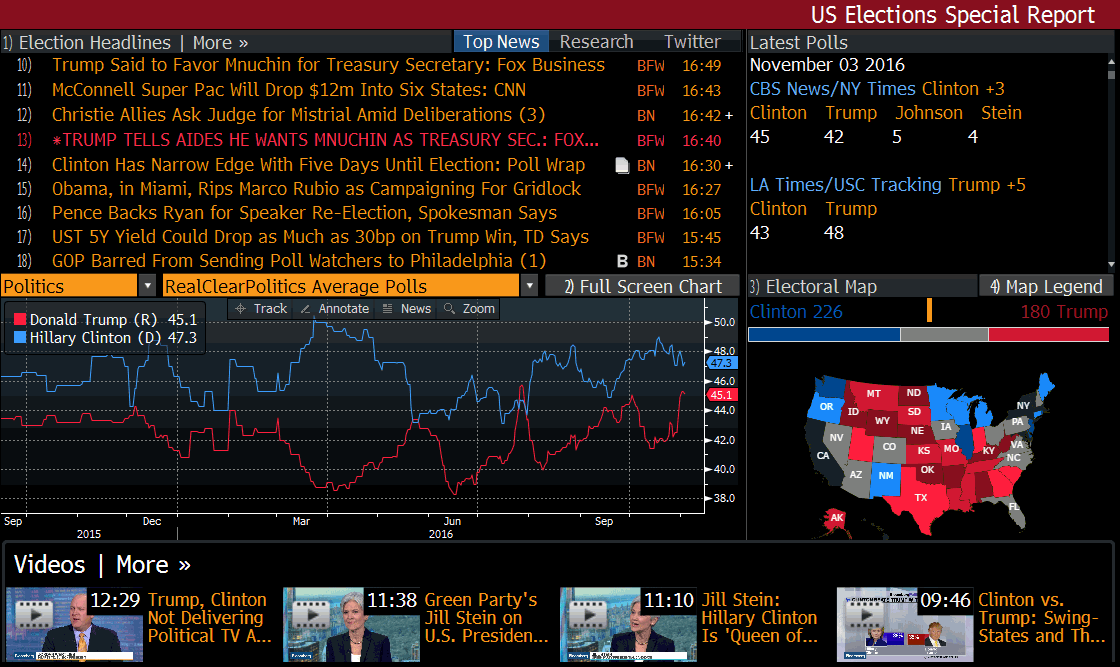This screenshot has height=667, width=1120.
Task: Open Full Screen Chart
Action: tap(642, 286)
